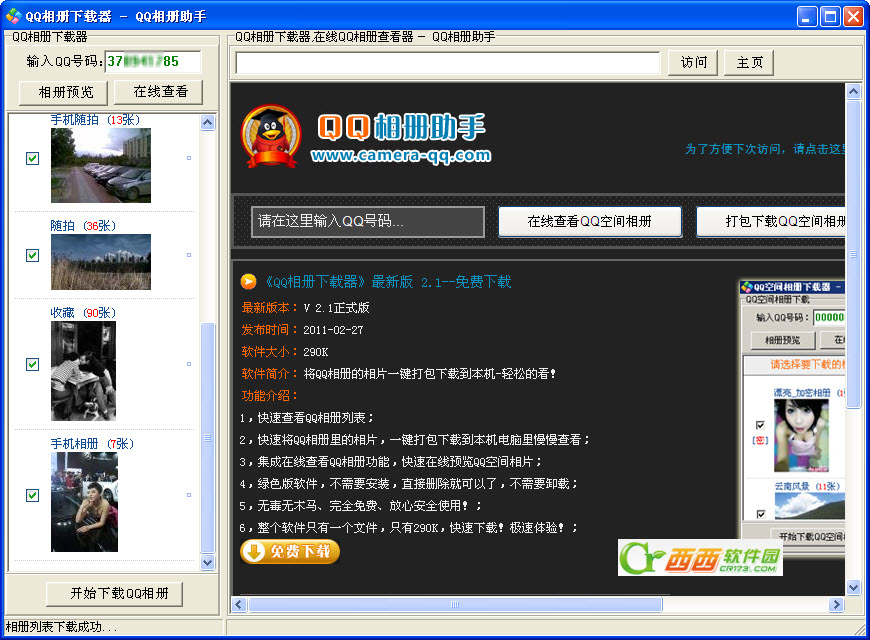Screen dimensions: 870x640
Task: Click album list scroll up arrow
Action: (x=208, y=122)
